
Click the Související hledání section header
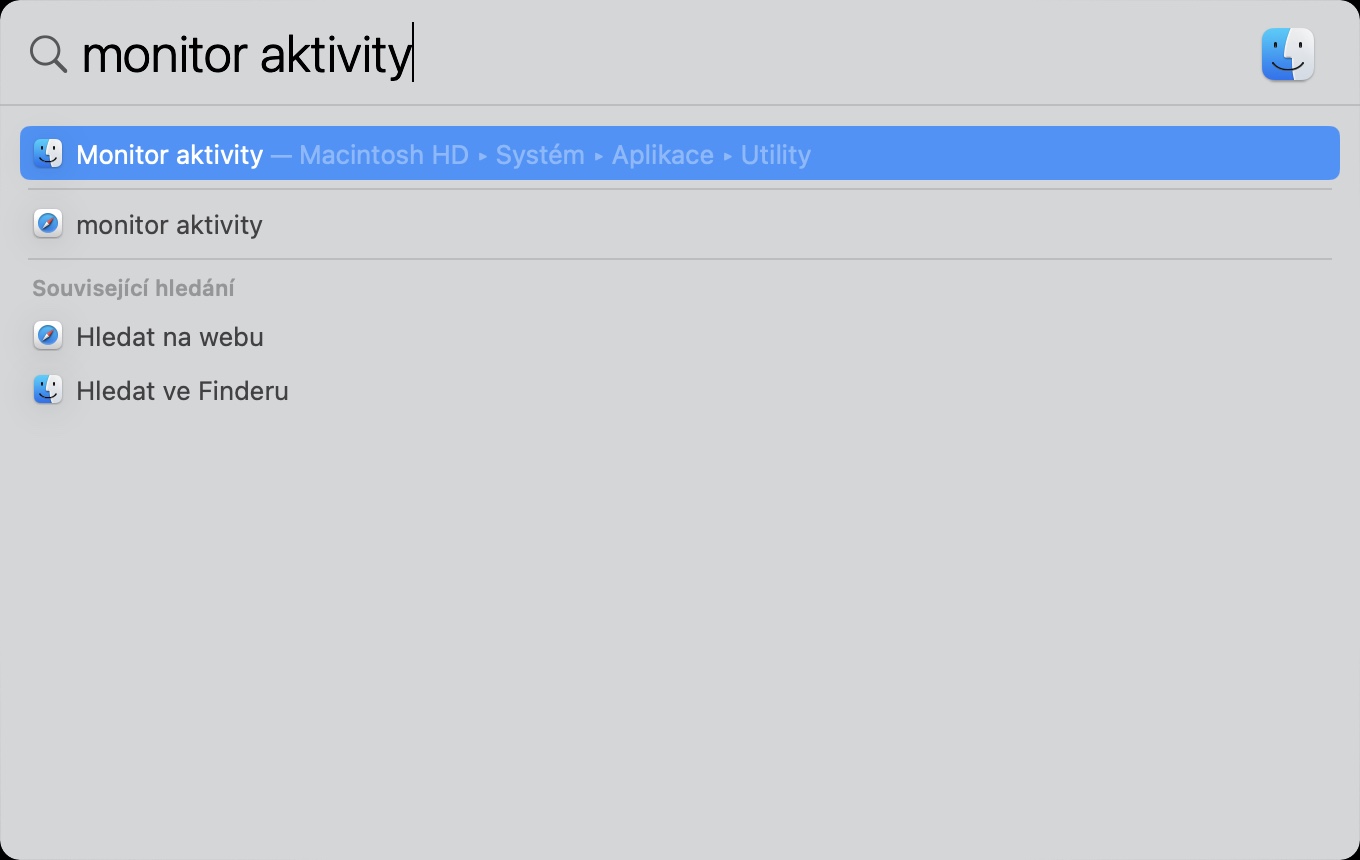click(x=133, y=288)
